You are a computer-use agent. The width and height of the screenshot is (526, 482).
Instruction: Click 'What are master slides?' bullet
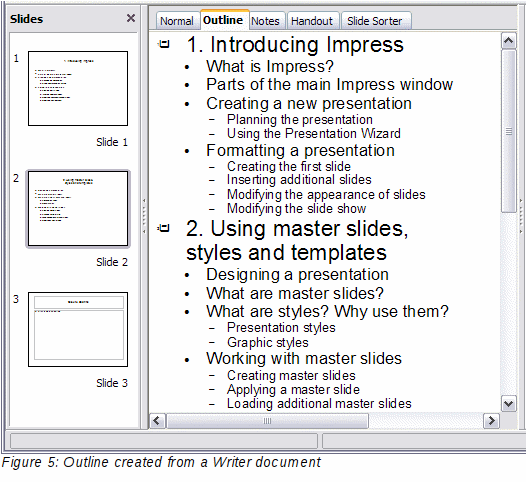295,293
